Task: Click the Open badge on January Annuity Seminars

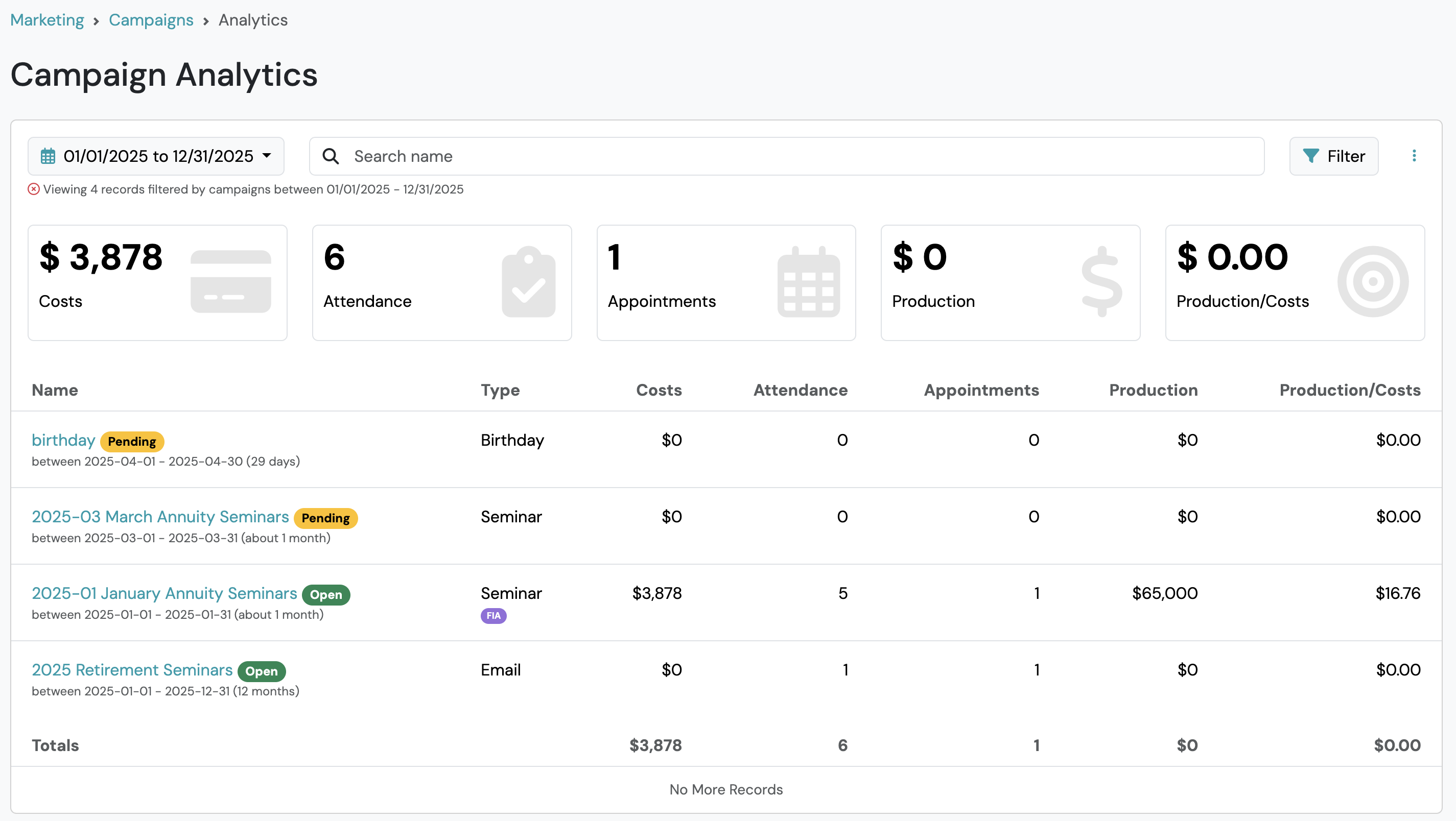Action: (x=326, y=594)
